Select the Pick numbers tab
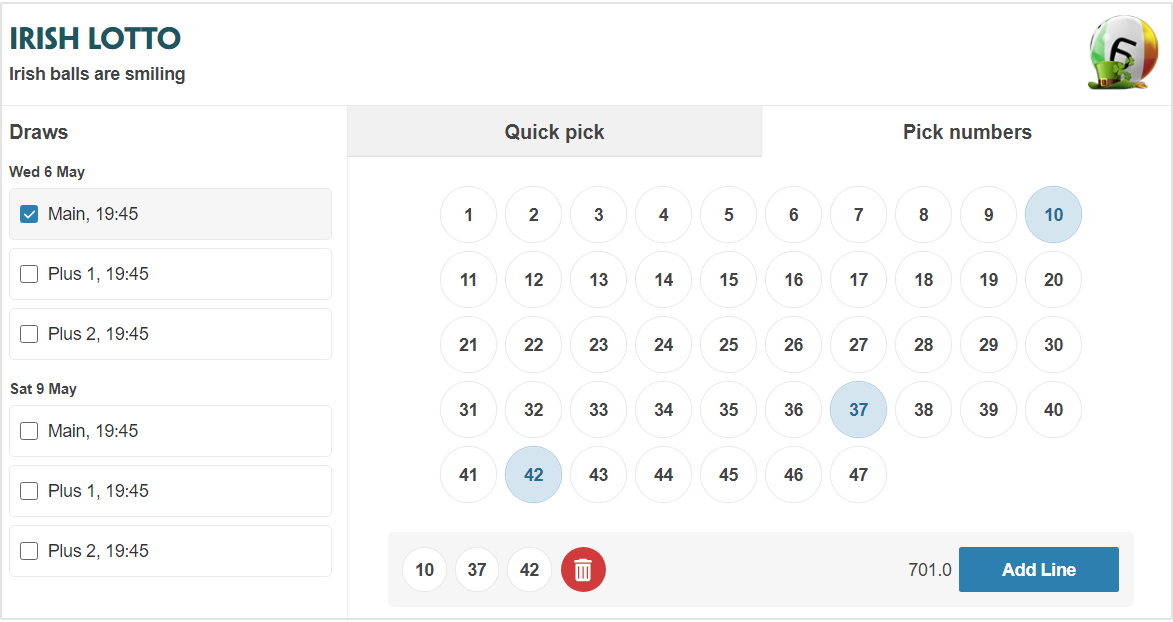 (967, 131)
